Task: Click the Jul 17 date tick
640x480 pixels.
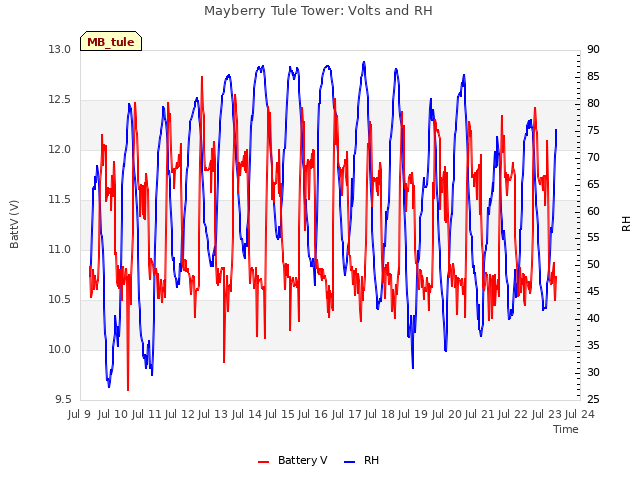Action: coord(346,414)
